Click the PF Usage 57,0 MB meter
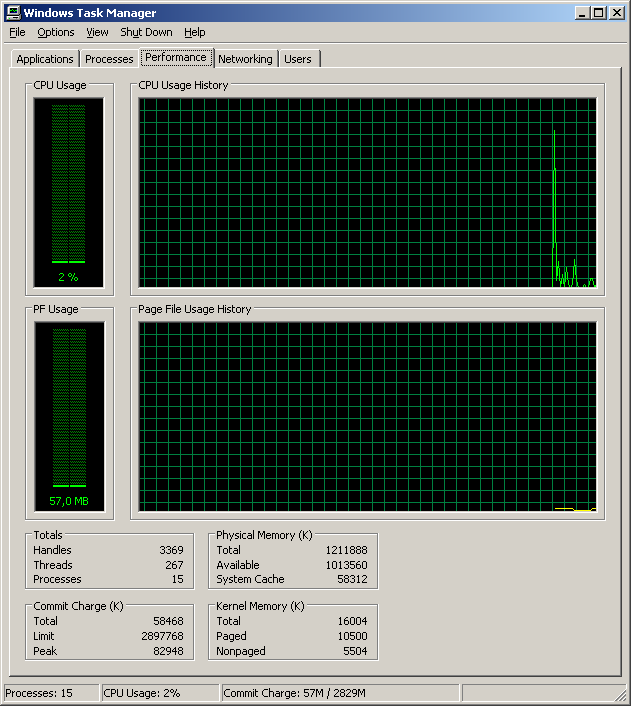Viewport: 631px width, 706px height. coord(69,416)
